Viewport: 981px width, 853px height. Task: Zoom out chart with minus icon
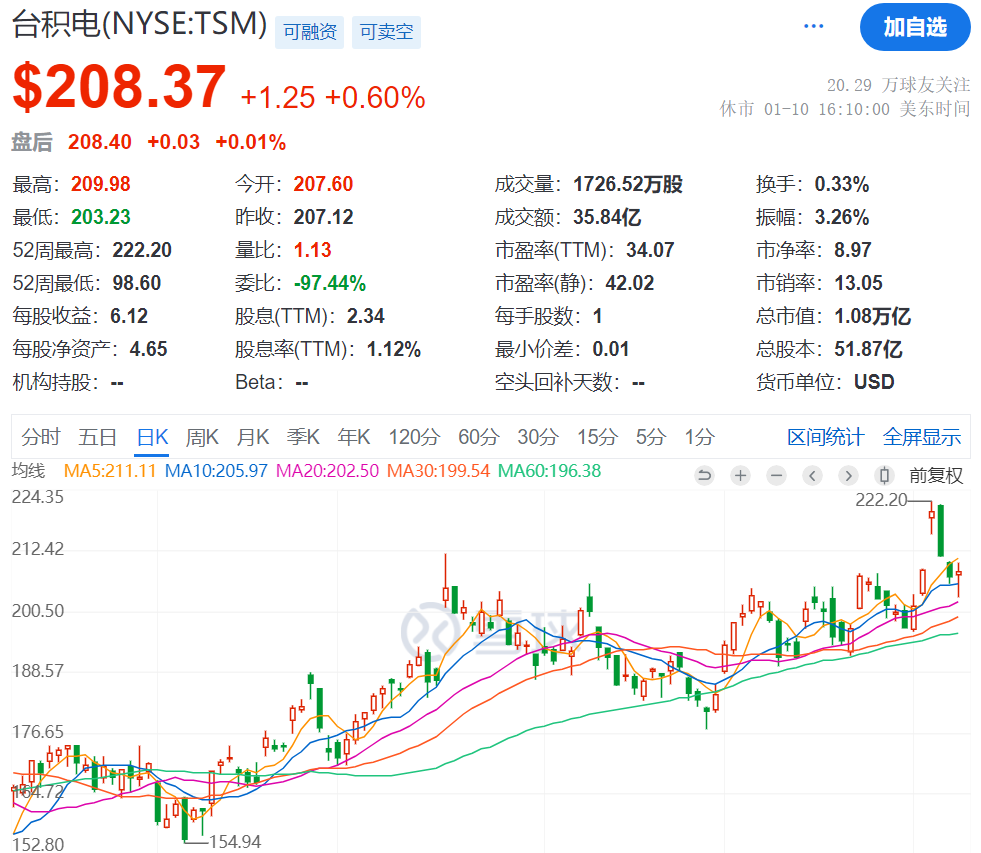(x=776, y=476)
